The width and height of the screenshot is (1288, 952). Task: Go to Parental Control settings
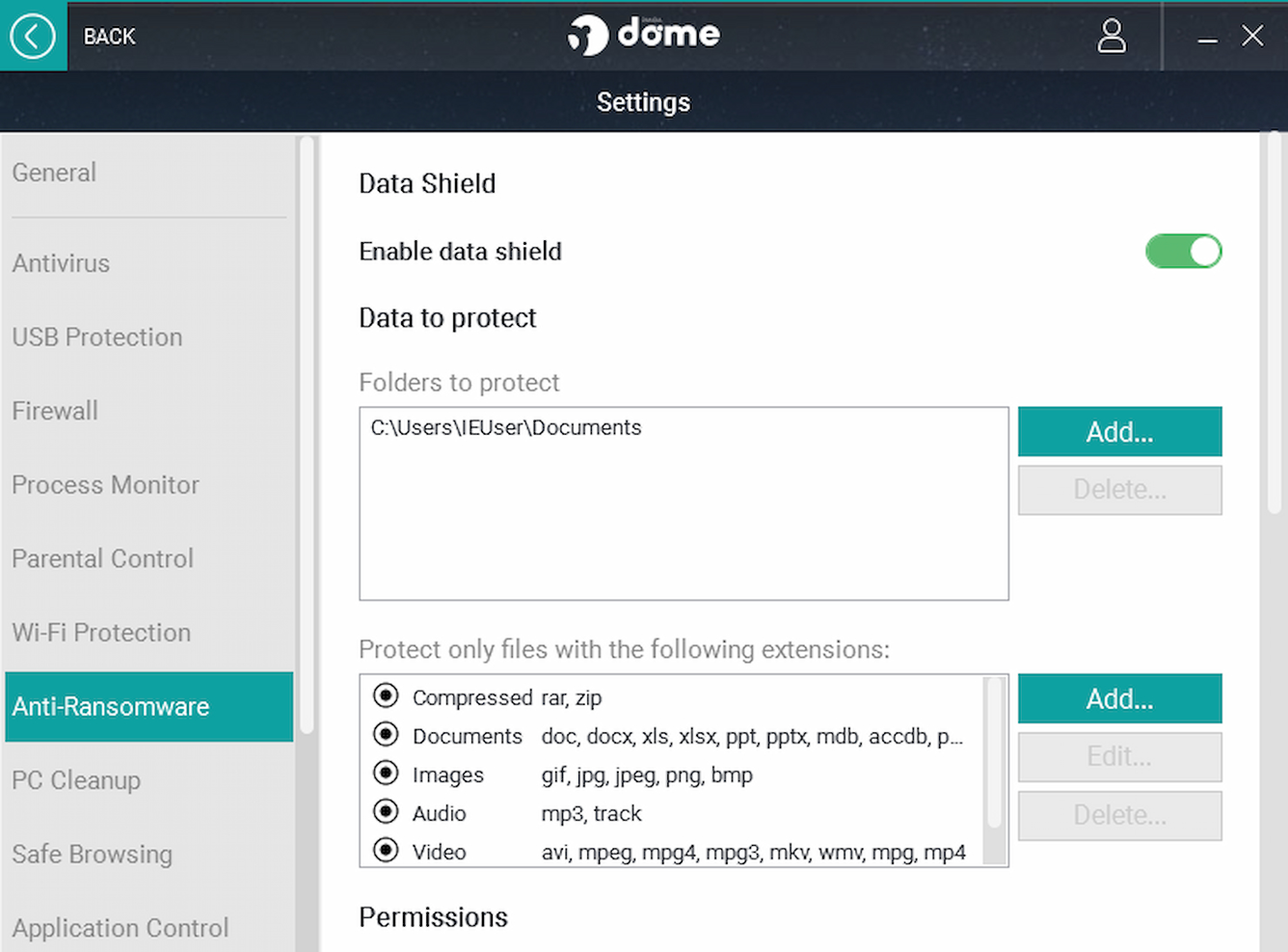(102, 558)
